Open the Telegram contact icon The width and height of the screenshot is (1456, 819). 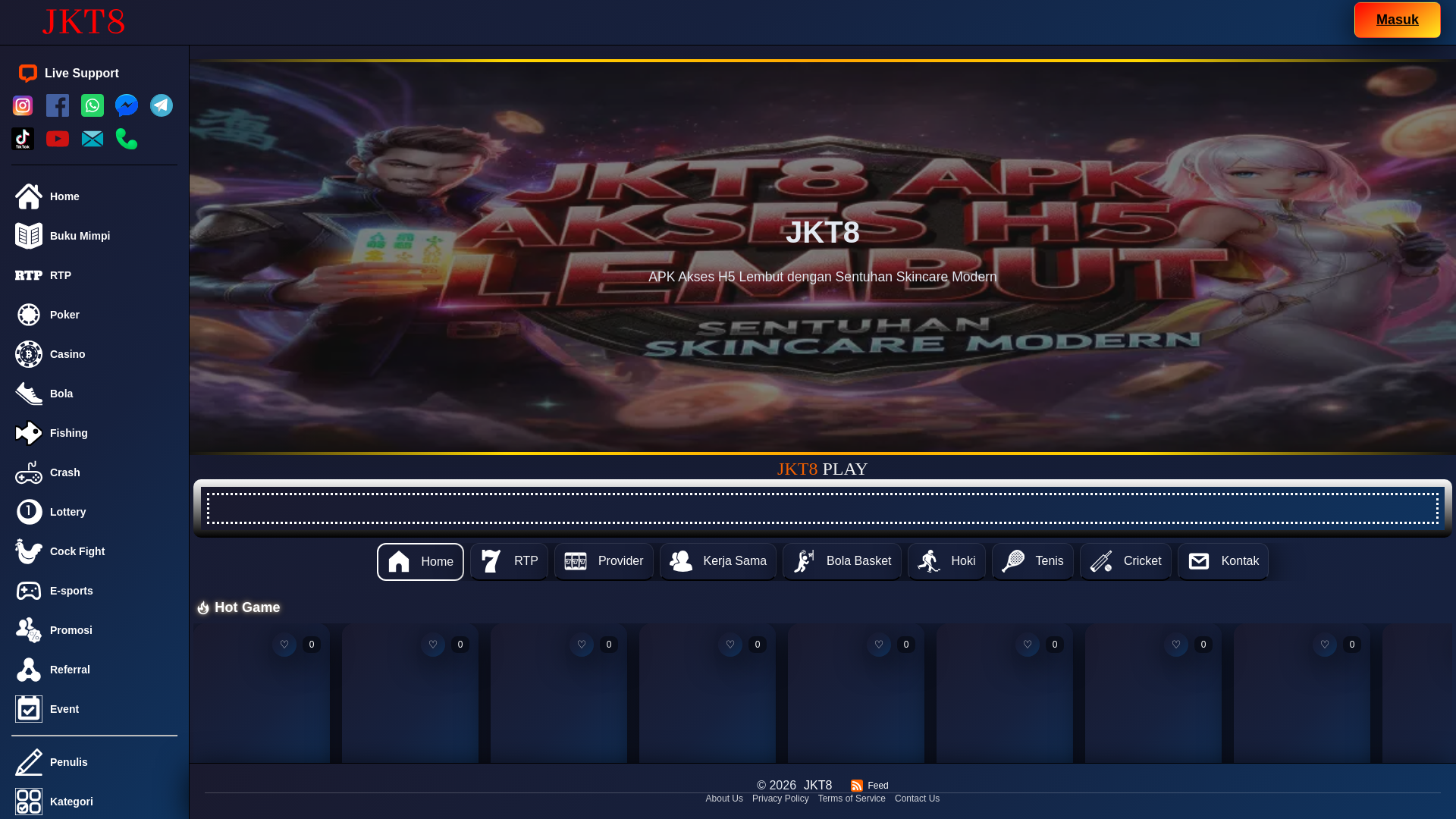pos(162,105)
